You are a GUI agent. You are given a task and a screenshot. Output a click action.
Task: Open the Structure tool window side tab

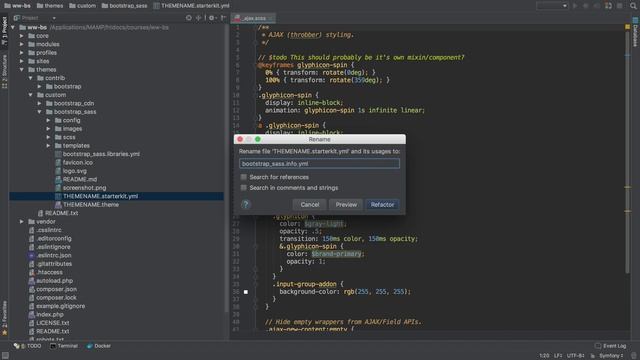point(4,71)
